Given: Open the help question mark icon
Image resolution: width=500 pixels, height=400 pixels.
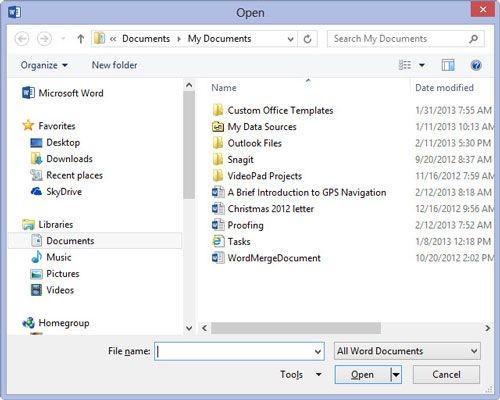Looking at the screenshot, I should tap(476, 65).
